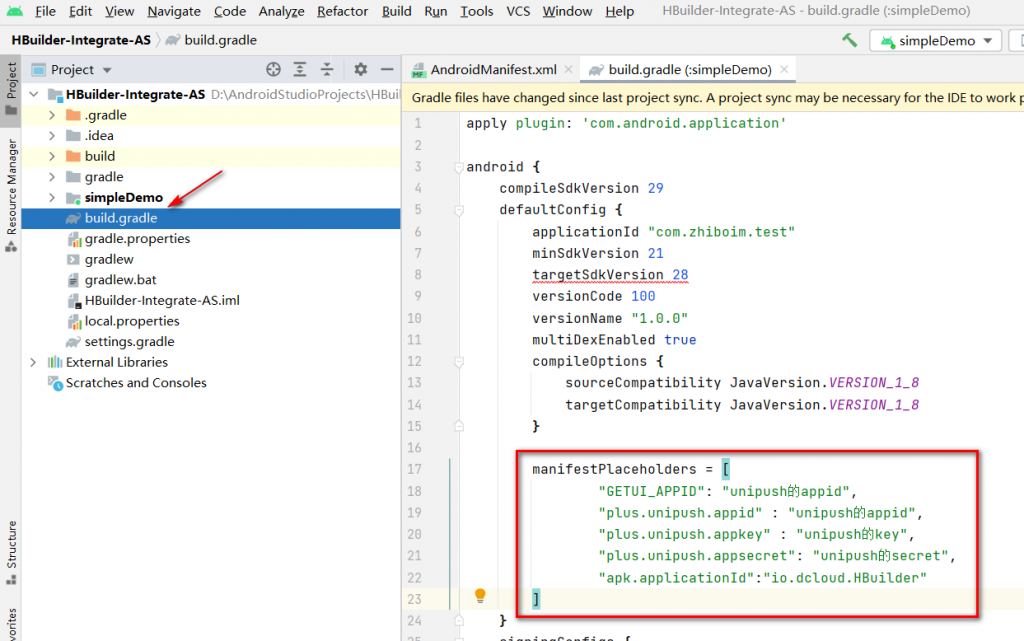1024x641 pixels.
Task: Click line number 17 in the gutter
Action: [414, 469]
